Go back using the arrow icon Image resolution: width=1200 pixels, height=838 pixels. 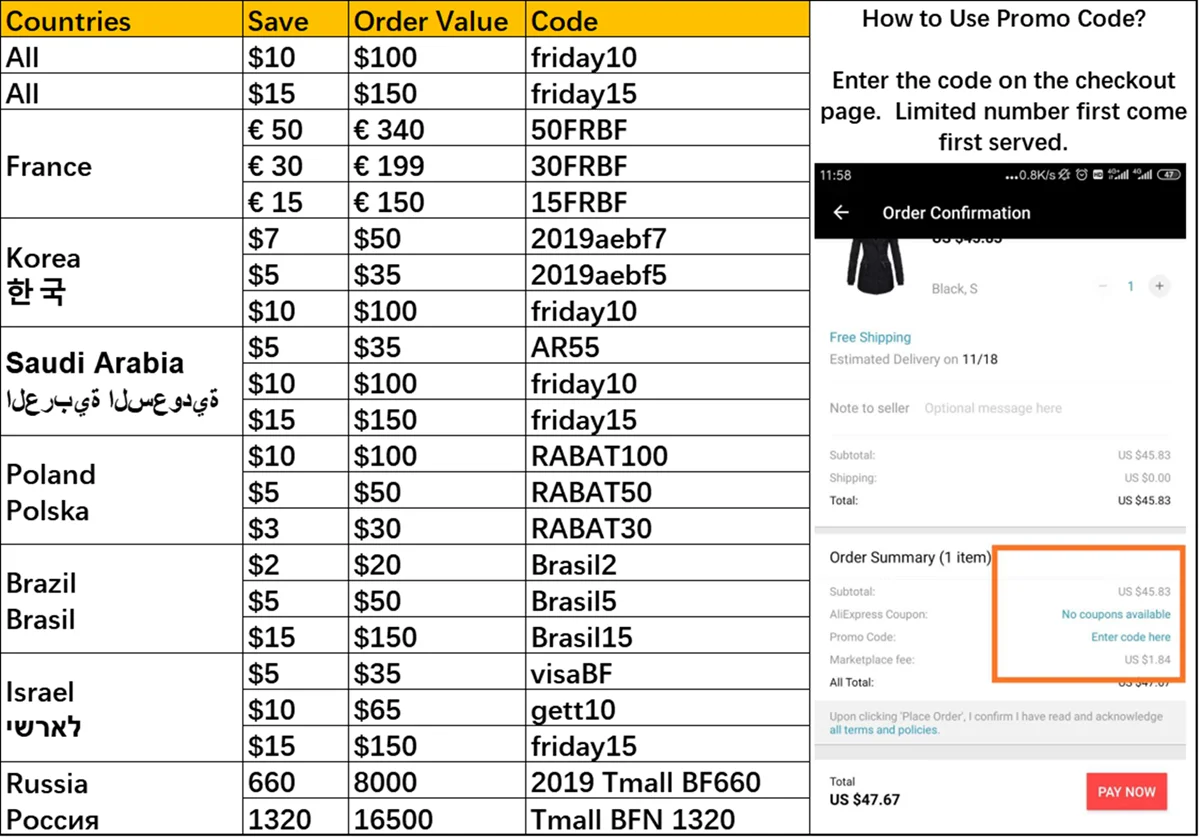841,213
